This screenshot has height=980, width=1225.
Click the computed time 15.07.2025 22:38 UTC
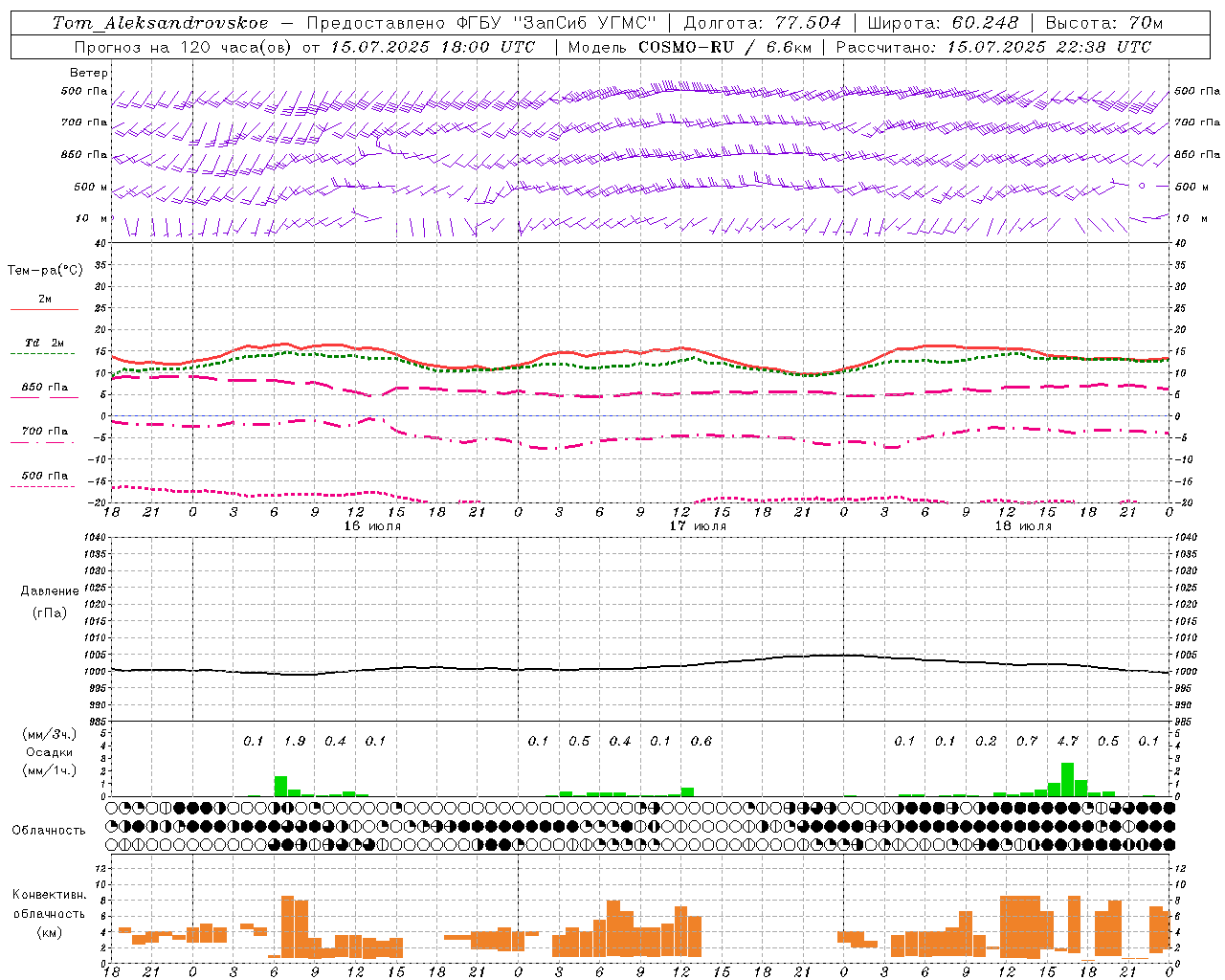(x=1049, y=46)
